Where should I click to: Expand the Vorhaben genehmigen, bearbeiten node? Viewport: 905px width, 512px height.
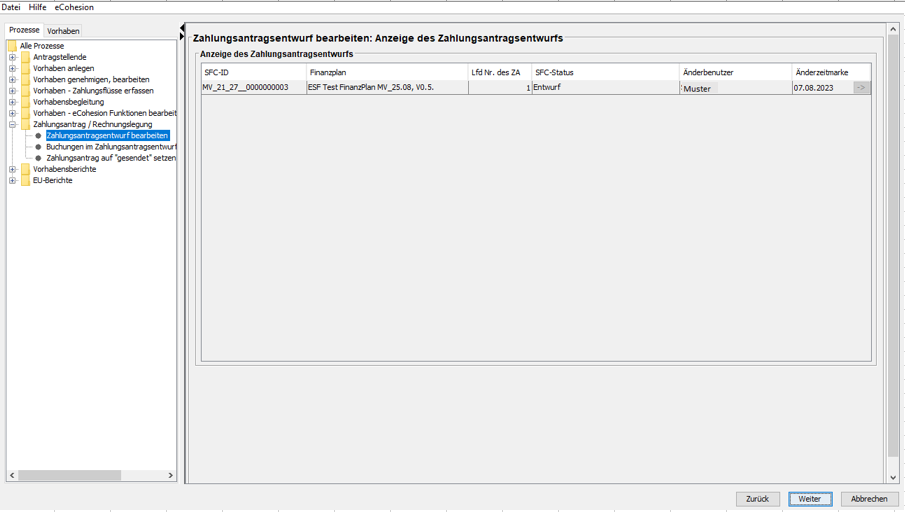(x=13, y=80)
